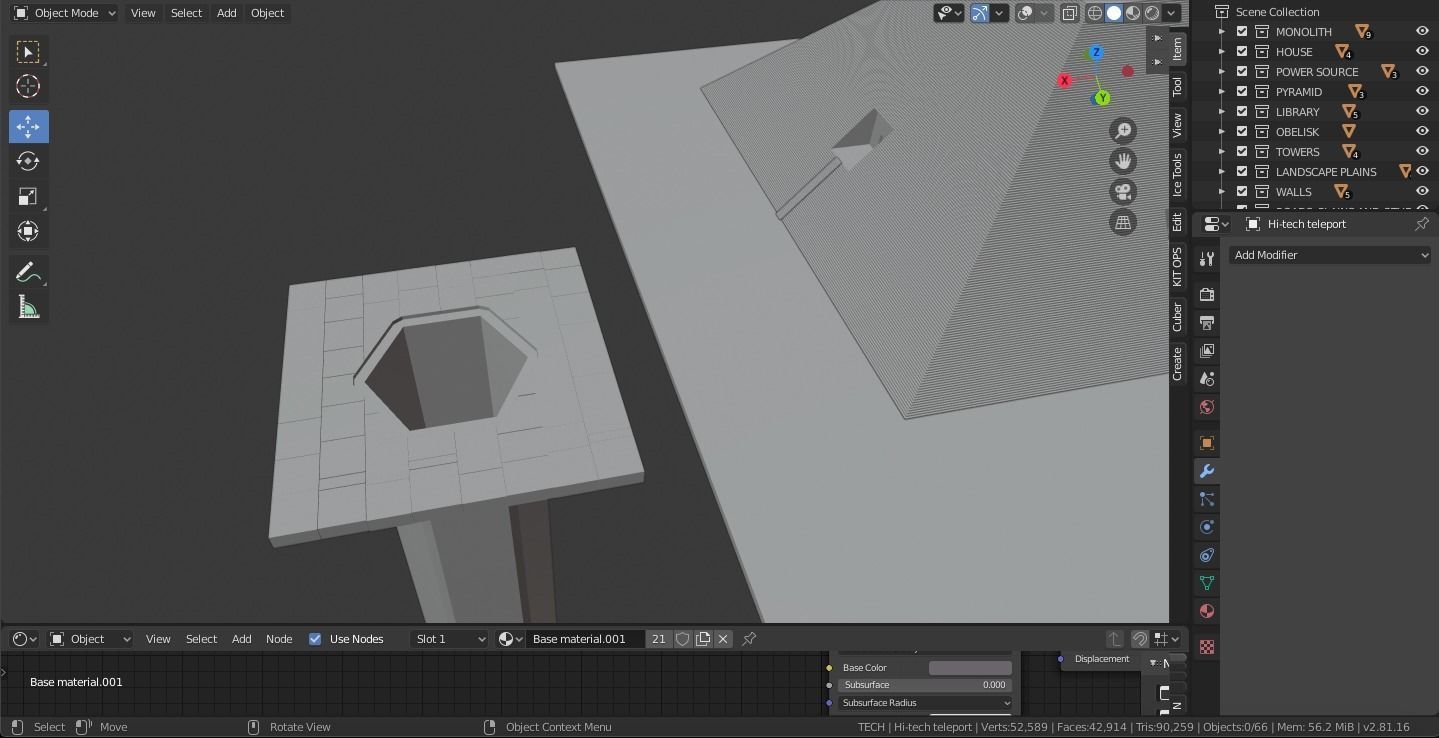The height and width of the screenshot is (738, 1439).
Task: Switch to perspective/orthographic grid view
Action: pos(1123,223)
